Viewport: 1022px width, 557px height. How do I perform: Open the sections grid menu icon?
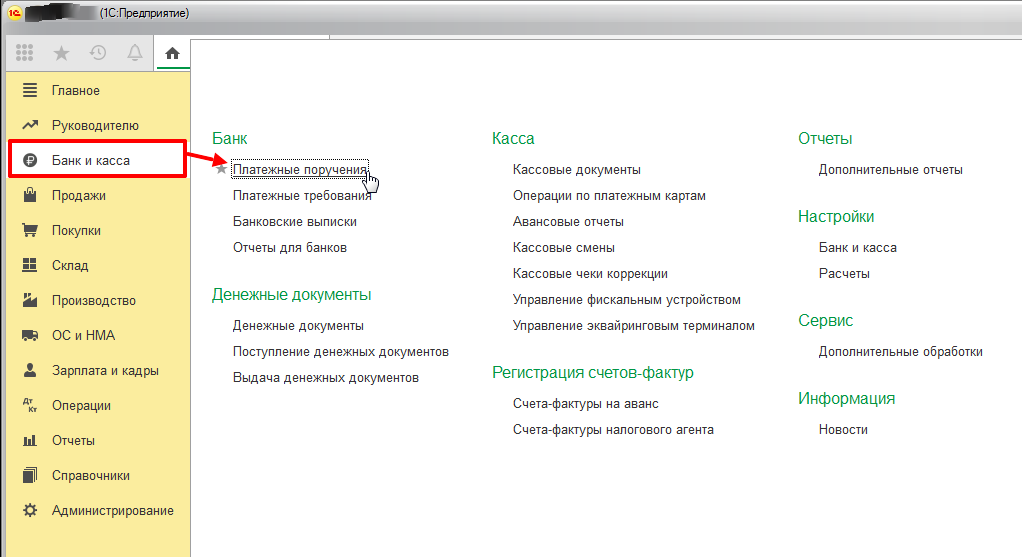pyautogui.click(x=25, y=53)
